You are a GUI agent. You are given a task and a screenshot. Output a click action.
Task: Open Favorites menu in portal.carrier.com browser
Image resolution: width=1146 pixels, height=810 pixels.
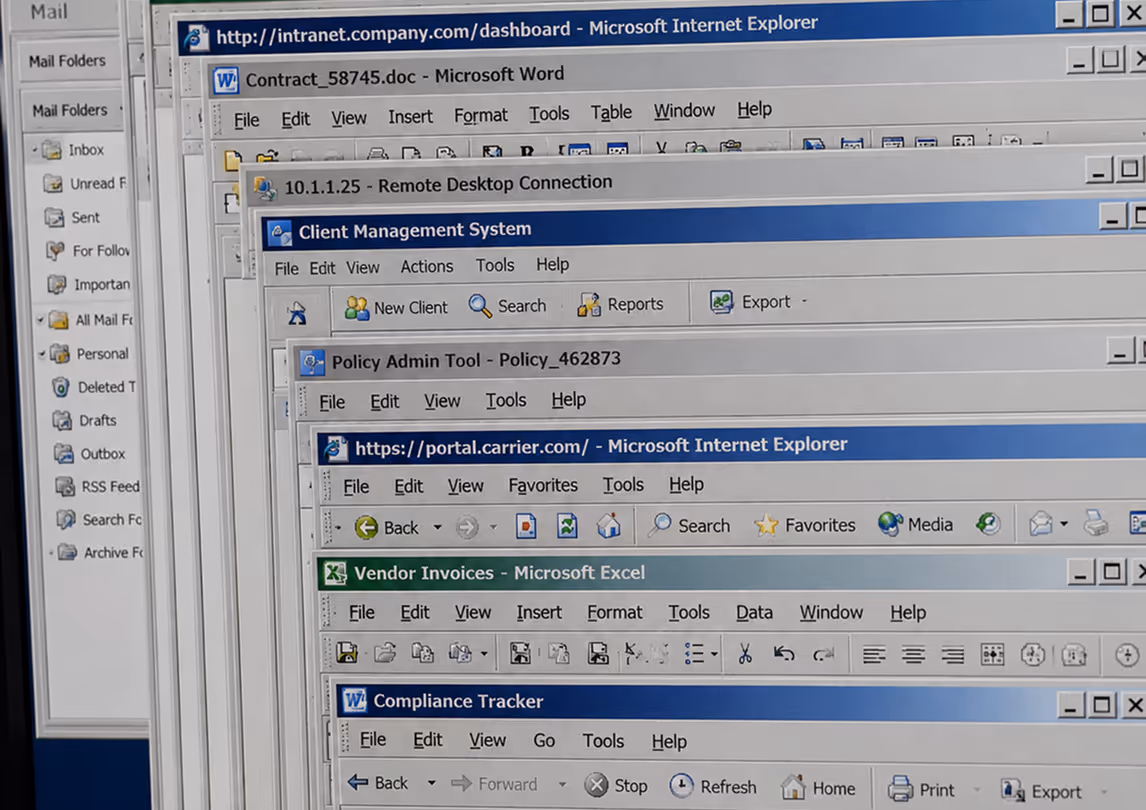(543, 485)
